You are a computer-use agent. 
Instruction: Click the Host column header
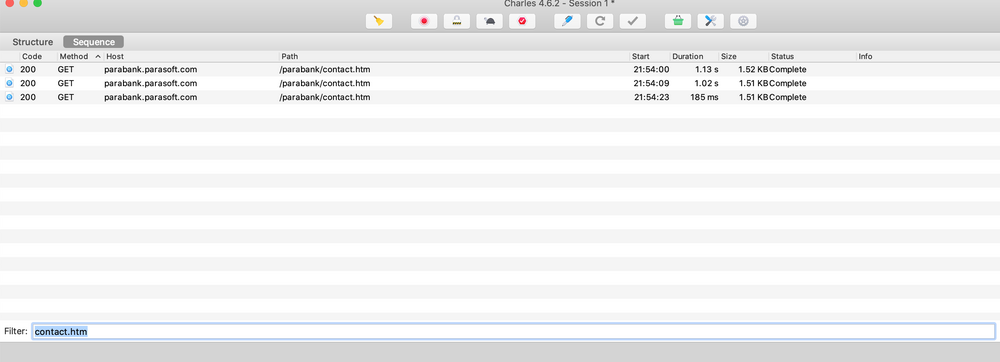pos(191,57)
